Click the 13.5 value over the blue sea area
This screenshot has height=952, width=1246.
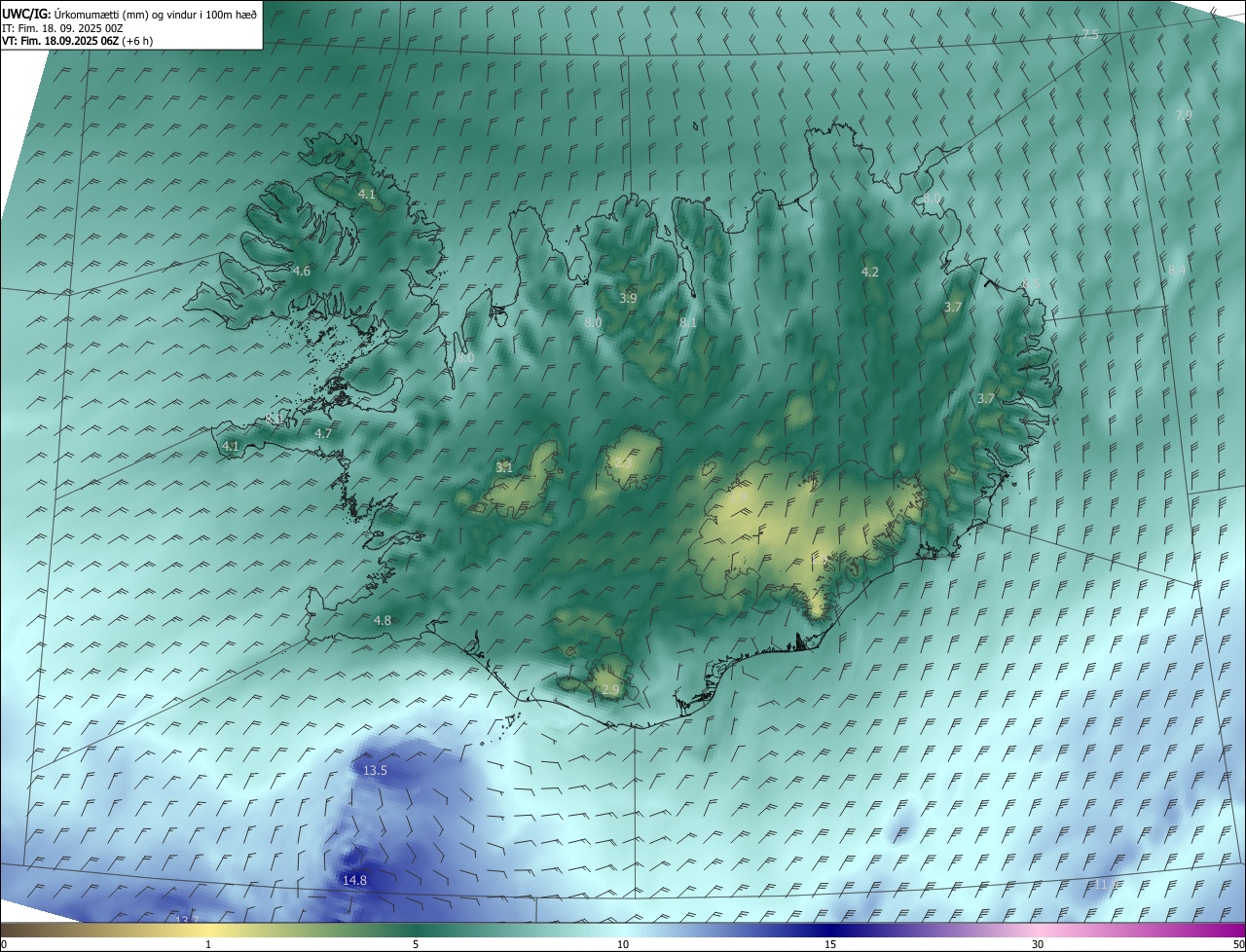375,770
